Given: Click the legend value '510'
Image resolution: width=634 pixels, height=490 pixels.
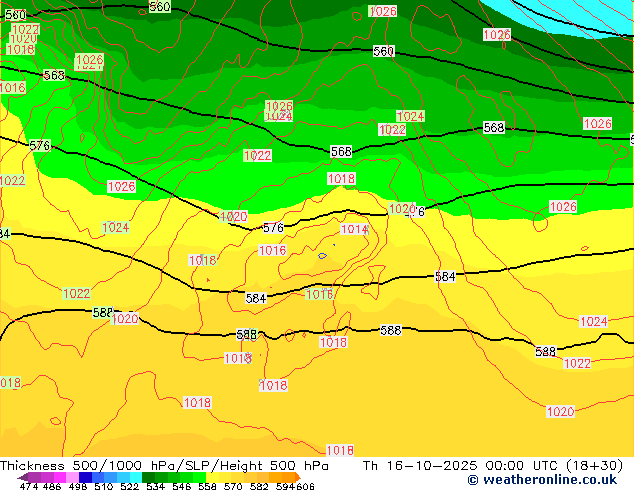Looking at the screenshot, I should pos(104,486).
